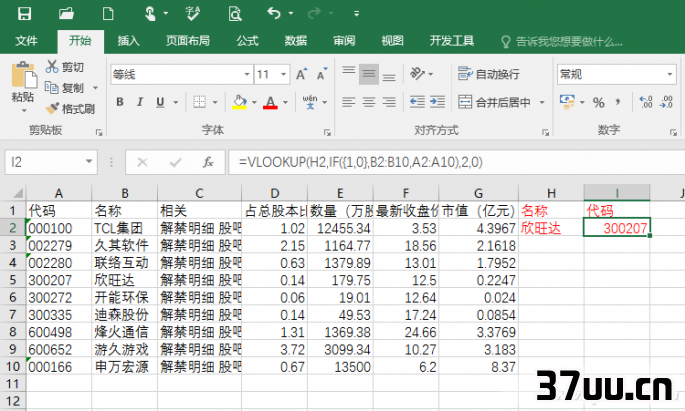Expand customize quick access toolbar arrow
Viewport: 685px width, 411px height.
[356, 14]
